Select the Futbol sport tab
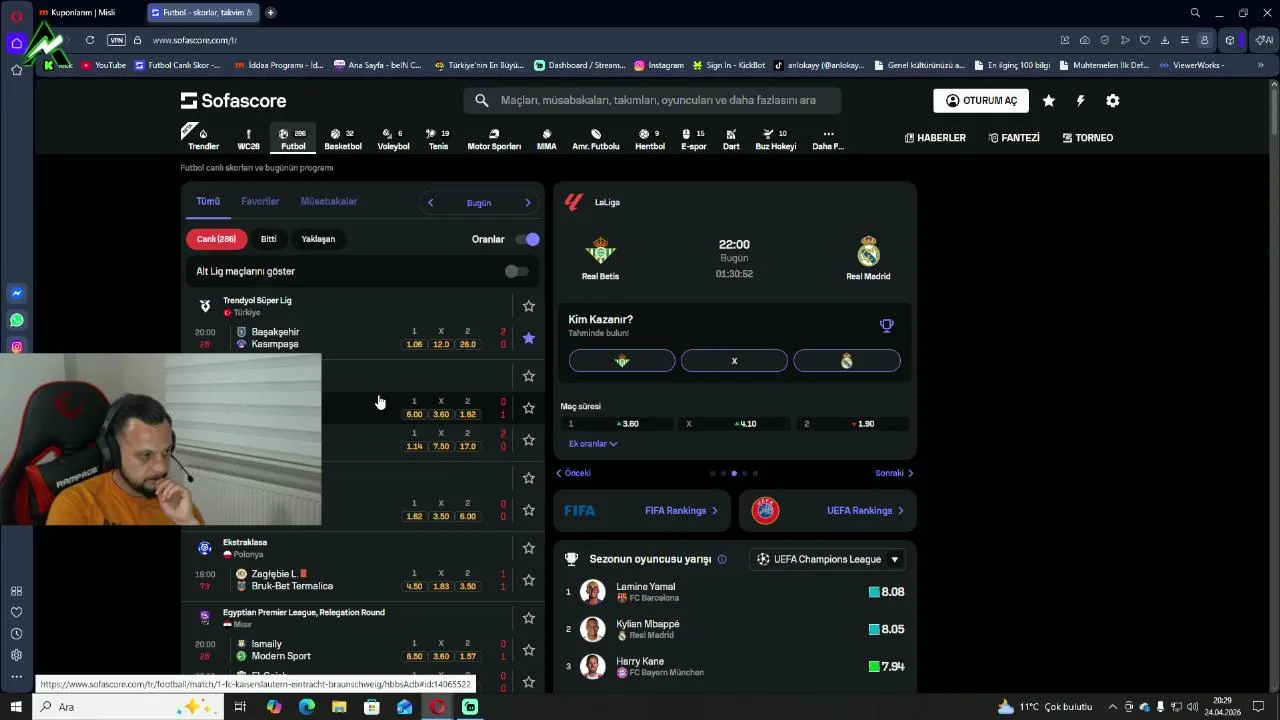Viewport: 1280px width, 720px height. pyautogui.click(x=293, y=139)
